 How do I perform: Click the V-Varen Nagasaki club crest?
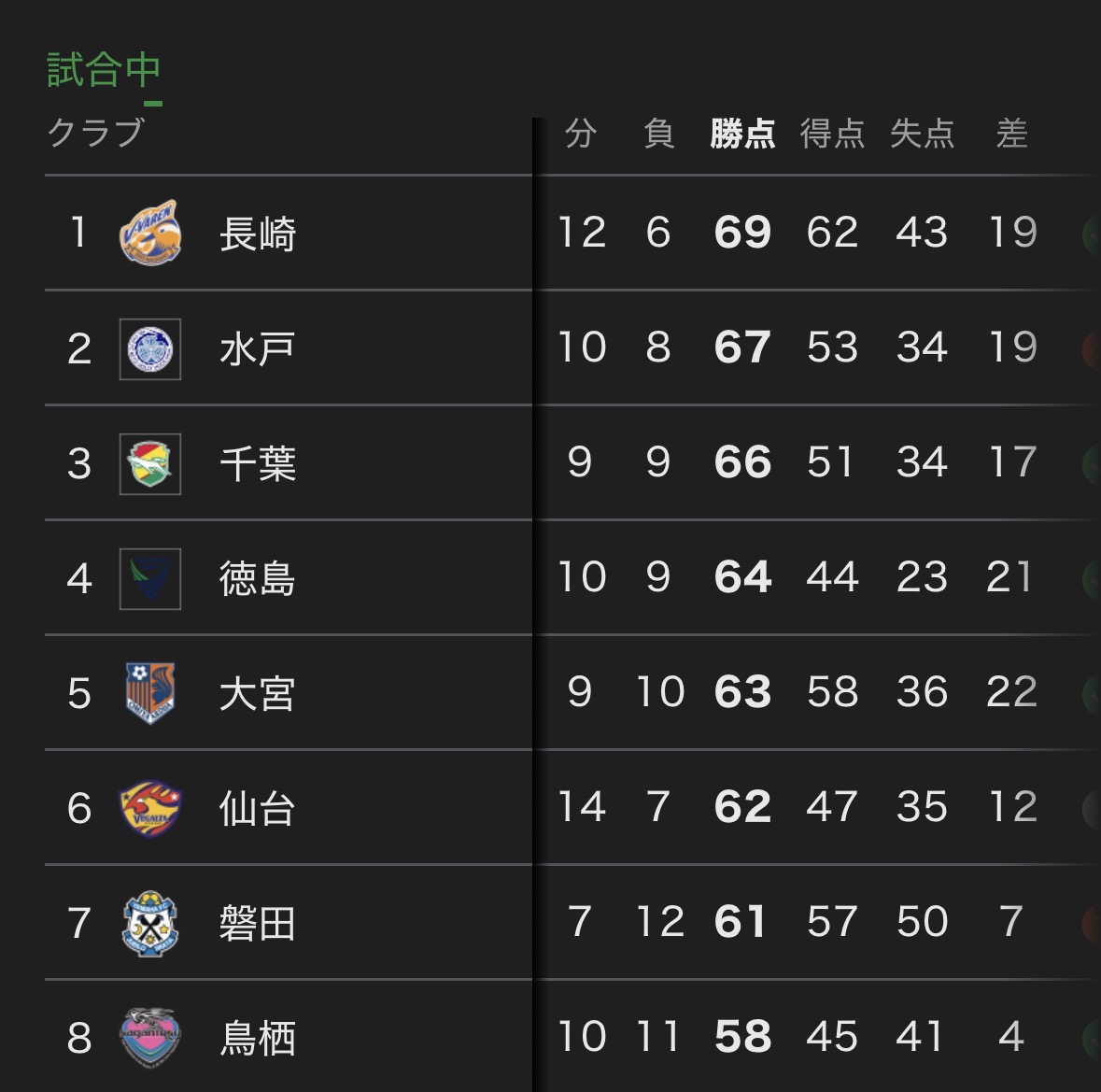pyautogui.click(x=150, y=233)
